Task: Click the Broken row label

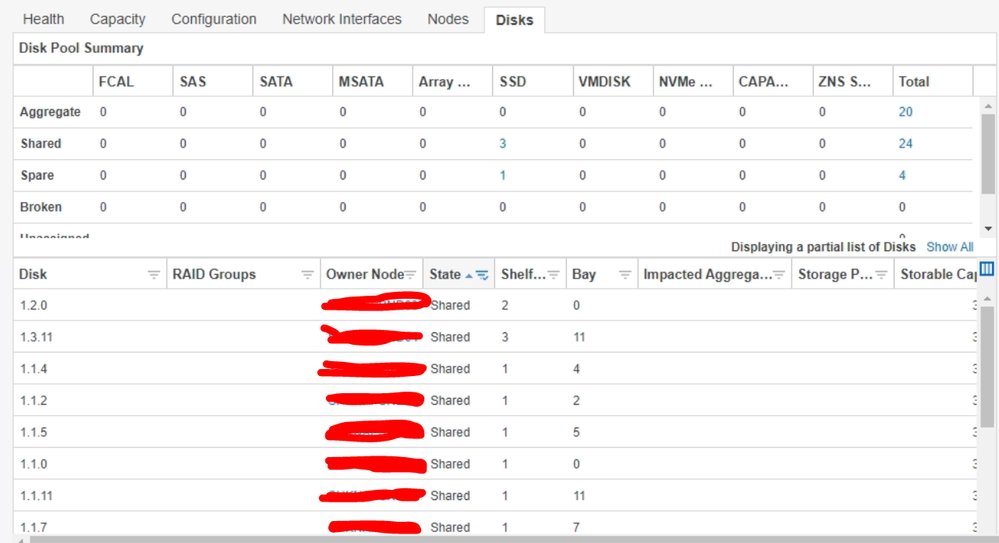Action: point(41,207)
